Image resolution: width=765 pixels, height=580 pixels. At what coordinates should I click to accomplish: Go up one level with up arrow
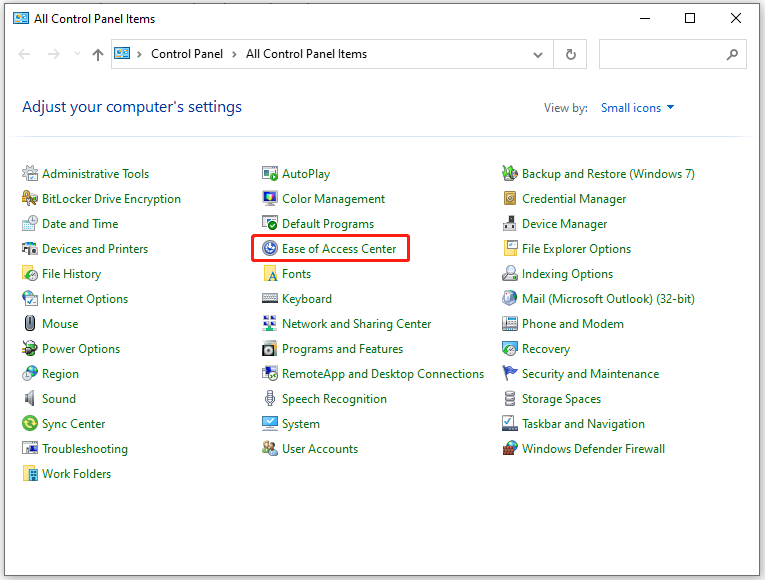(97, 55)
